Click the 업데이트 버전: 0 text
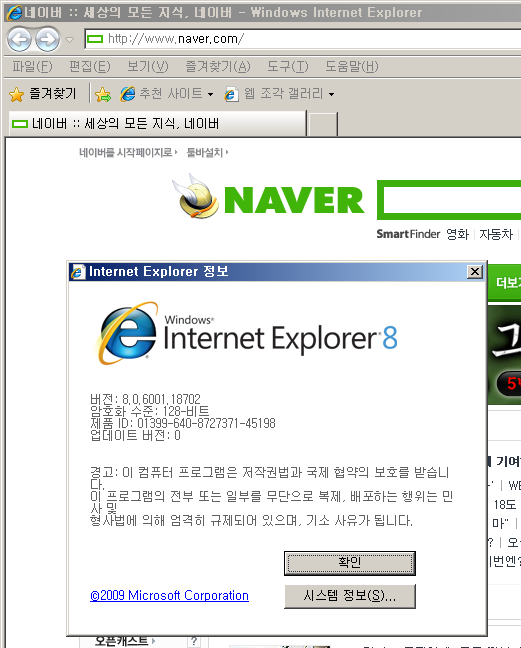Screen dimensions: 521x648 [x=135, y=435]
